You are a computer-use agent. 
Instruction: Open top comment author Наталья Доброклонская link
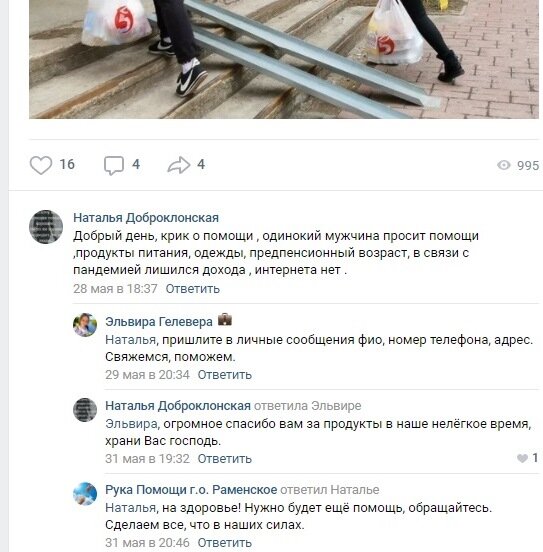[146, 218]
